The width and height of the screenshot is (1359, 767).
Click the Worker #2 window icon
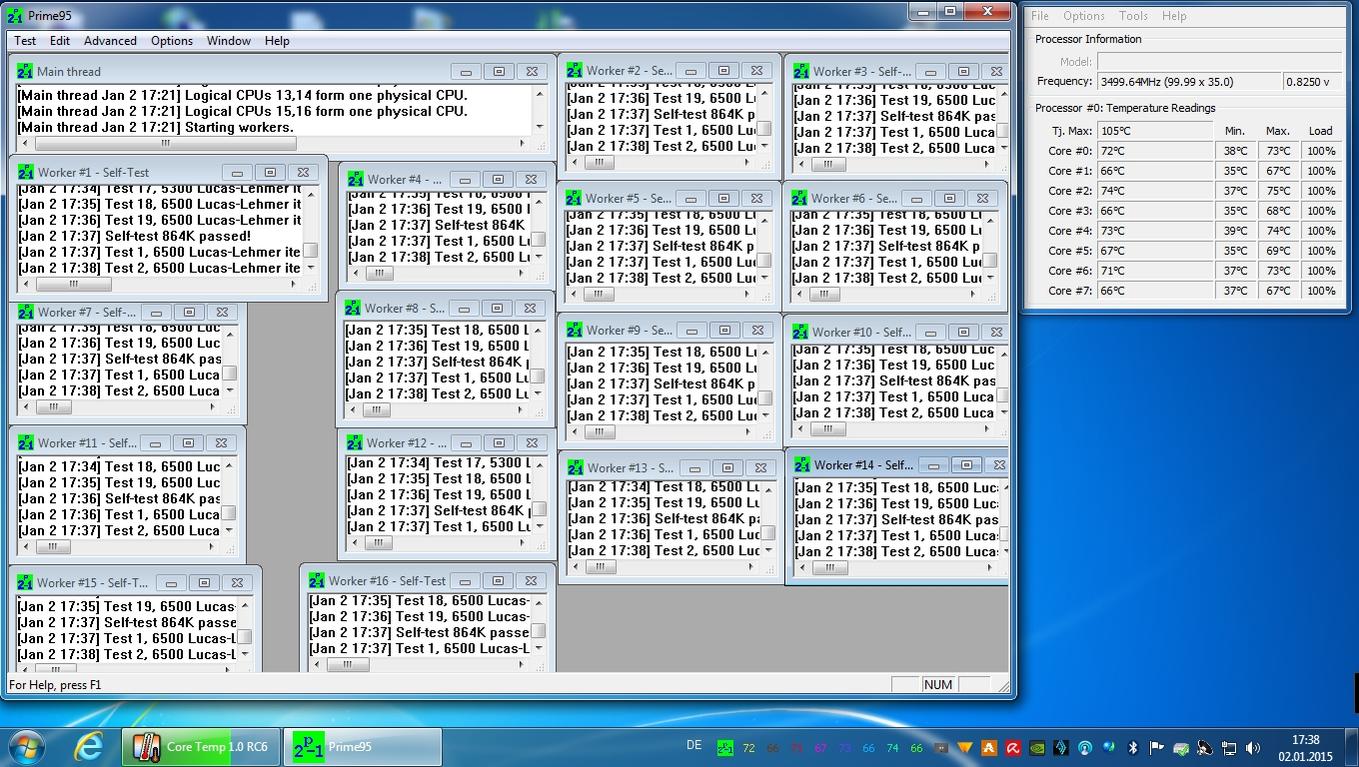coord(574,70)
